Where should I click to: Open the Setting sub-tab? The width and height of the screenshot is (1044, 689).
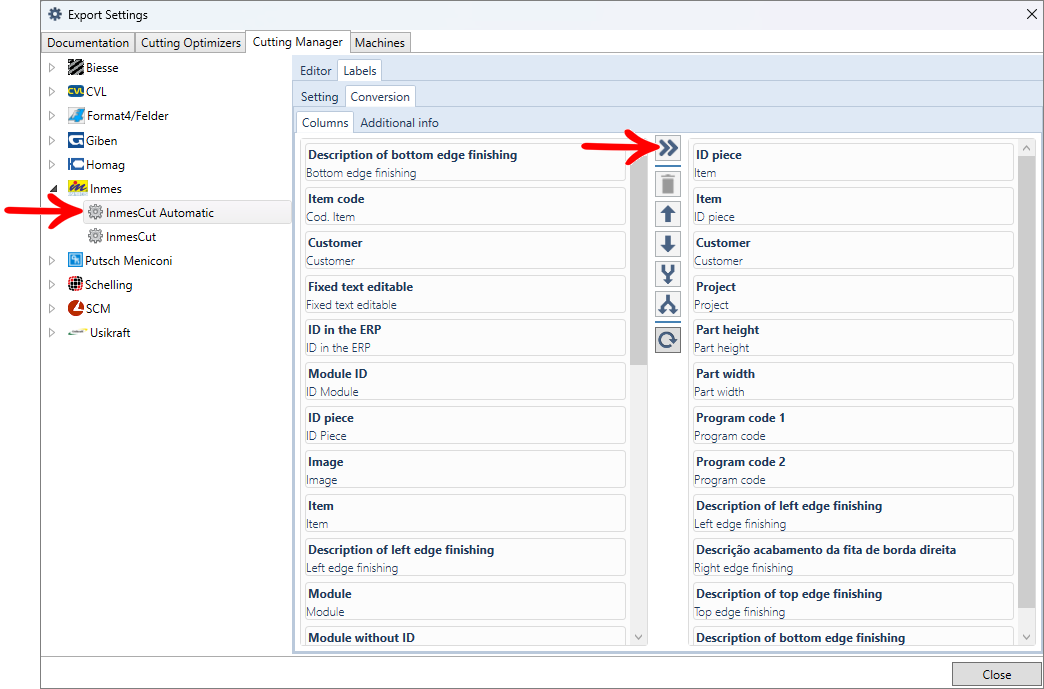coord(320,97)
